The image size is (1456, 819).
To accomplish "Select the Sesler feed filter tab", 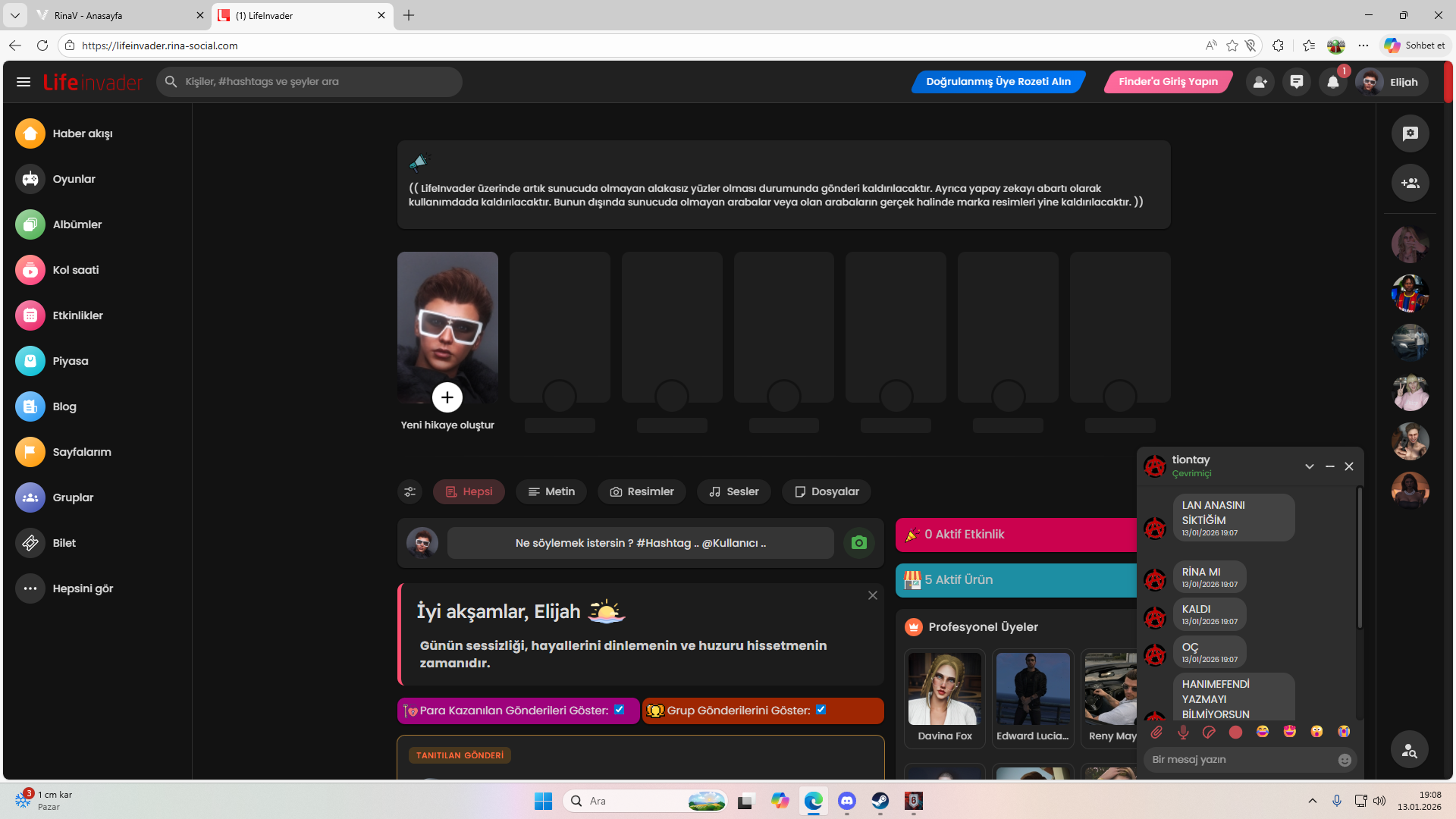I will point(734,491).
